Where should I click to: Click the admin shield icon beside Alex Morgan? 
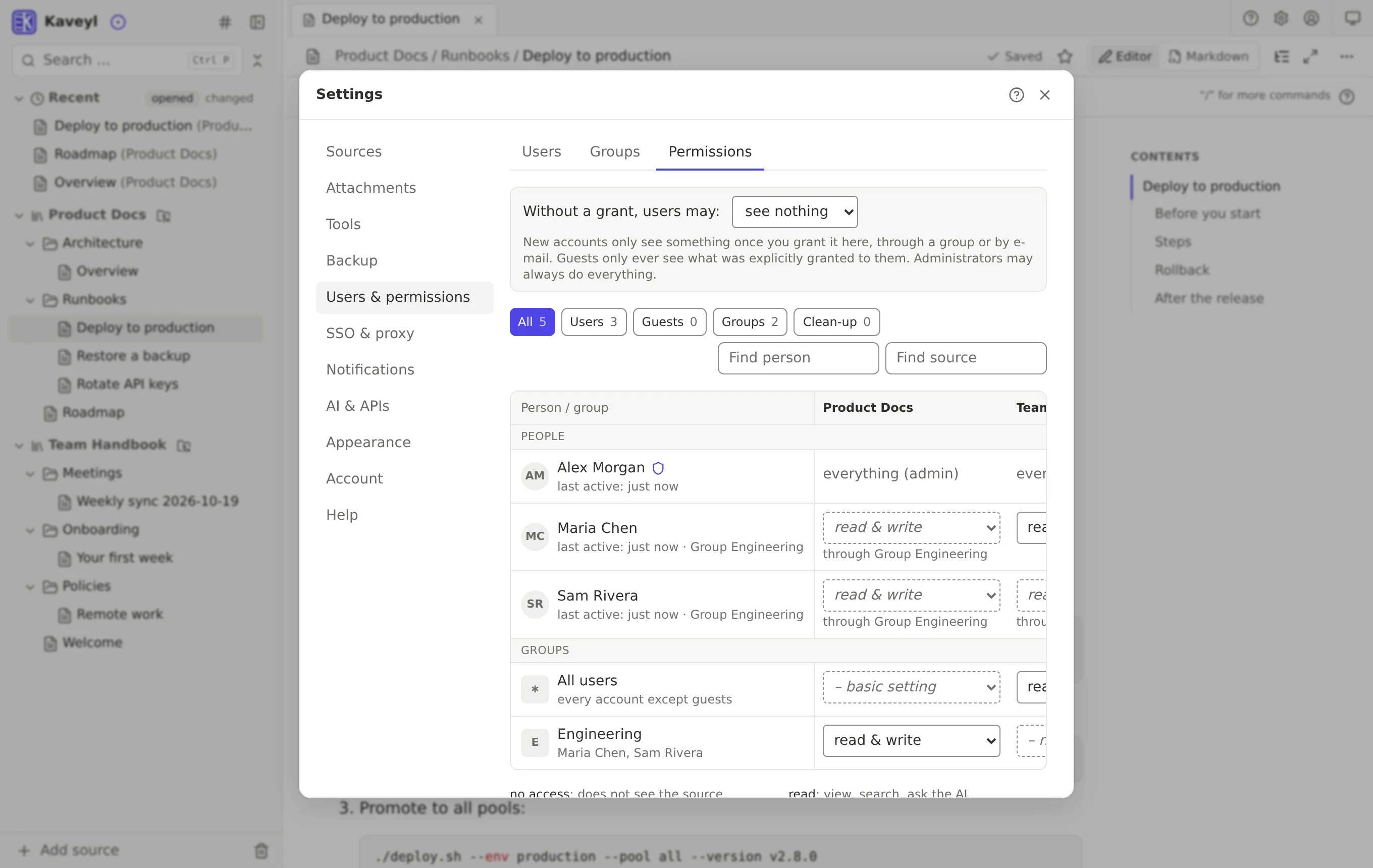point(658,468)
